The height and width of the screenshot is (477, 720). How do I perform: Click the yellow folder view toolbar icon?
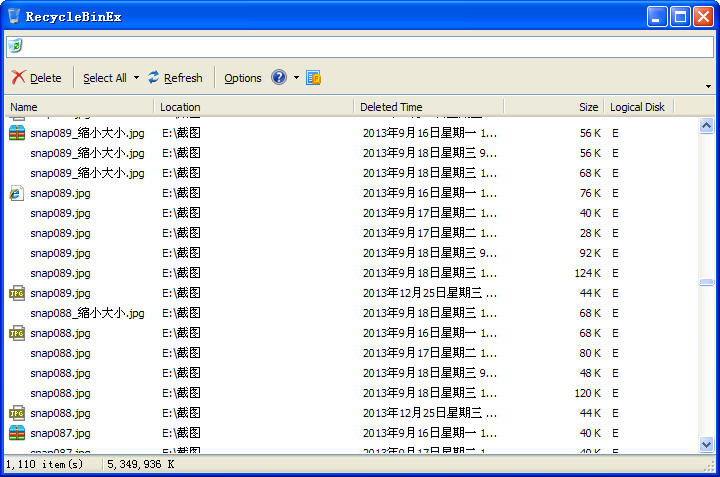tap(313, 78)
